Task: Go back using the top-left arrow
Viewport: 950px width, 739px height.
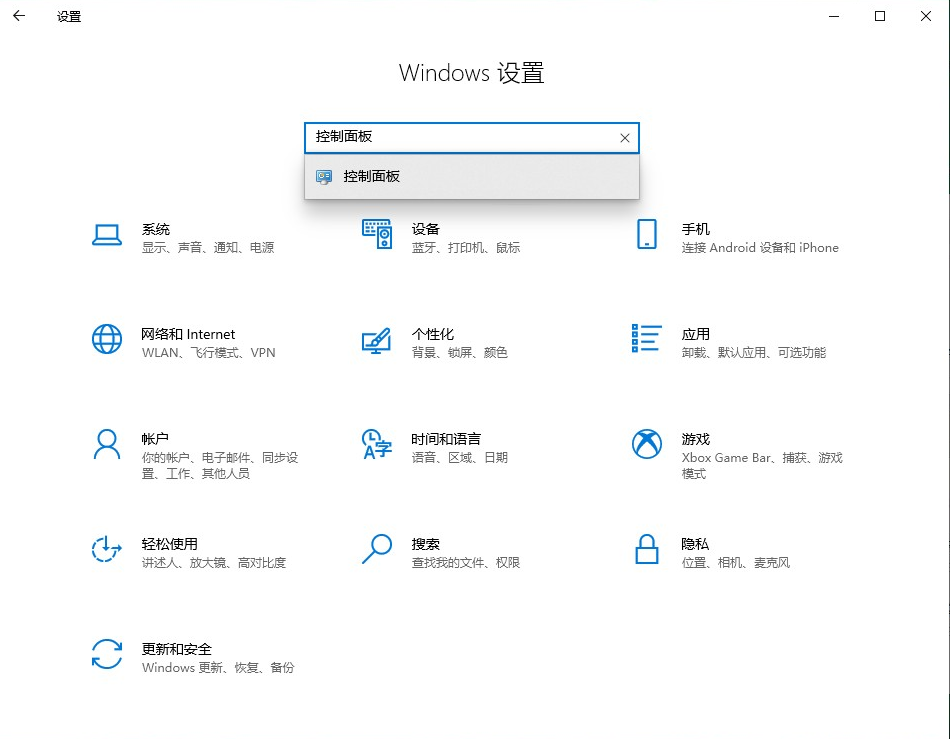Action: coord(19,16)
